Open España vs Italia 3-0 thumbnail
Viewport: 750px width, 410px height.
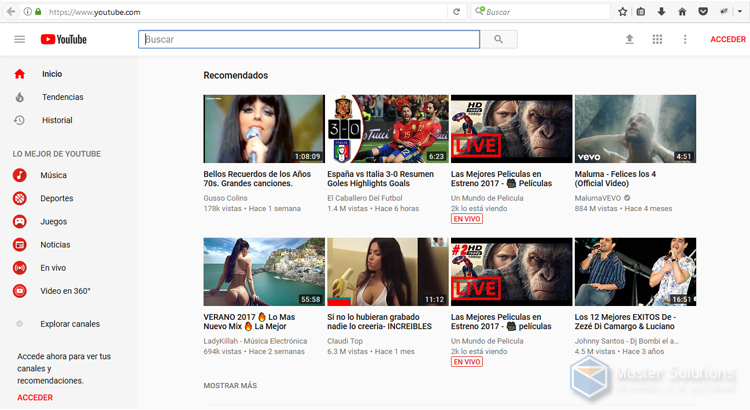click(388, 129)
